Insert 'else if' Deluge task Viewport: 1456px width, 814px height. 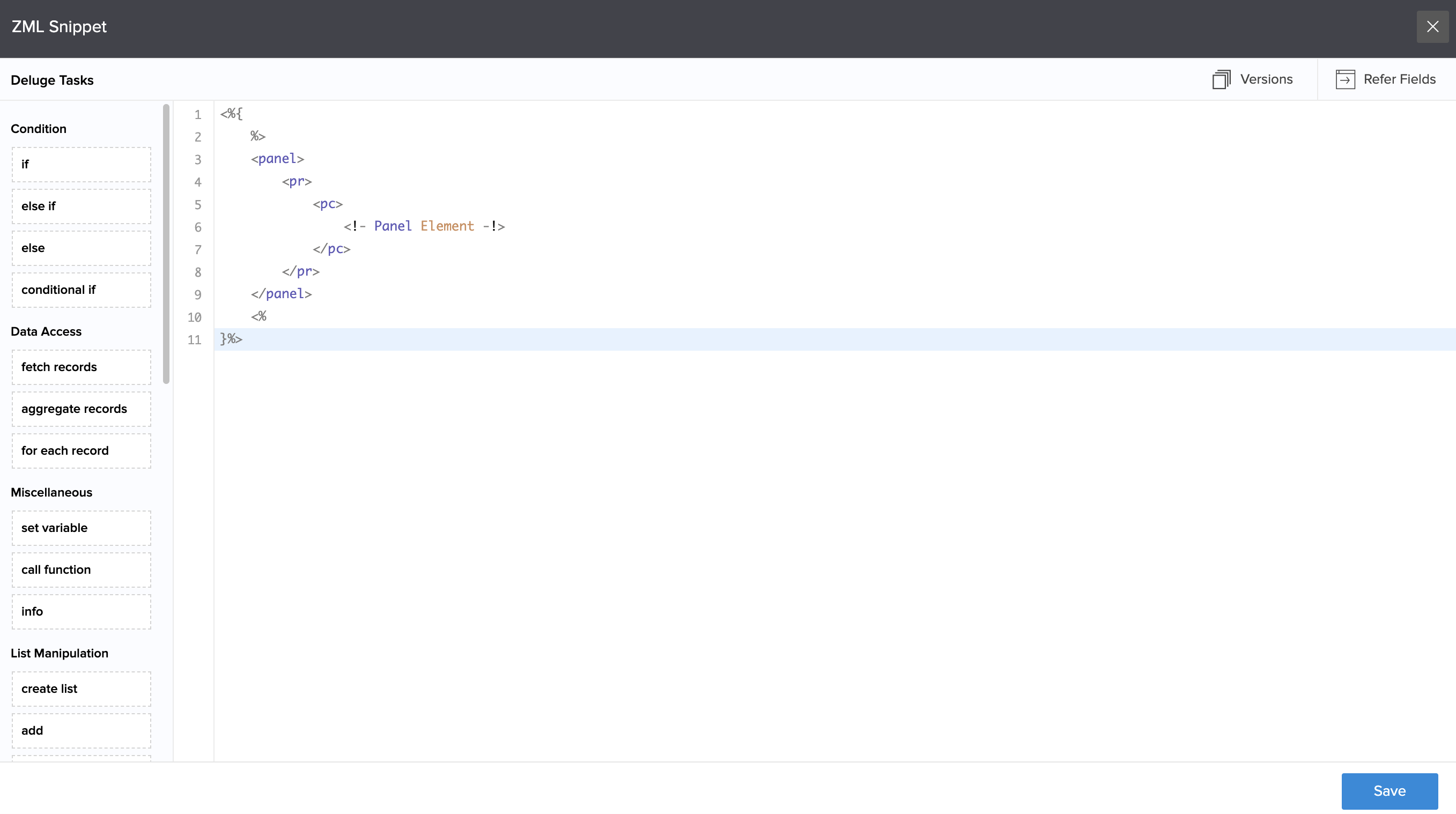click(82, 206)
